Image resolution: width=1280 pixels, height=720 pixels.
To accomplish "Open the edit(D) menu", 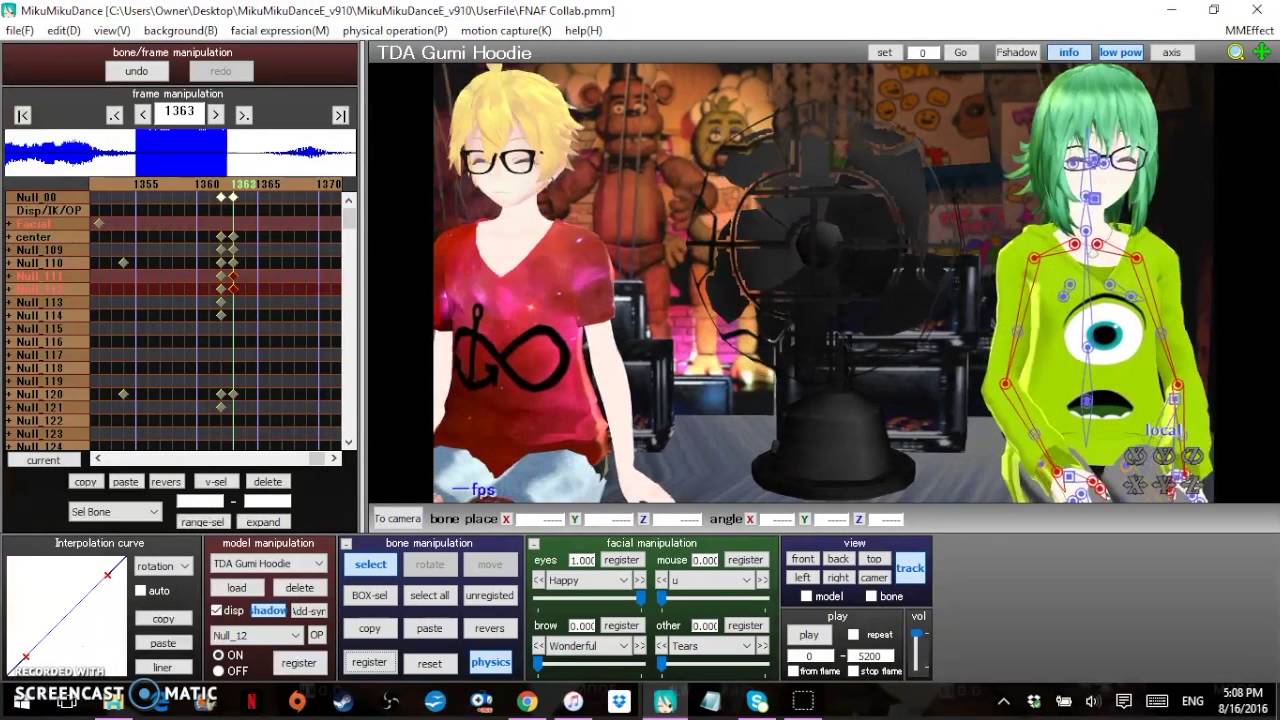I will [x=63, y=31].
